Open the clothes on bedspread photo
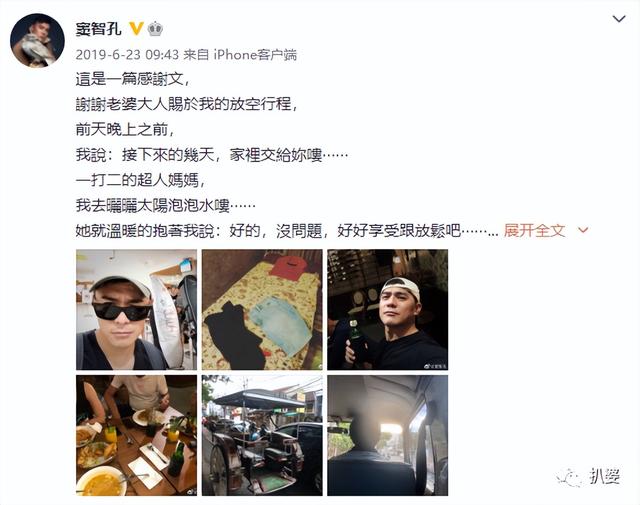The width and height of the screenshot is (640, 505). click(x=262, y=310)
